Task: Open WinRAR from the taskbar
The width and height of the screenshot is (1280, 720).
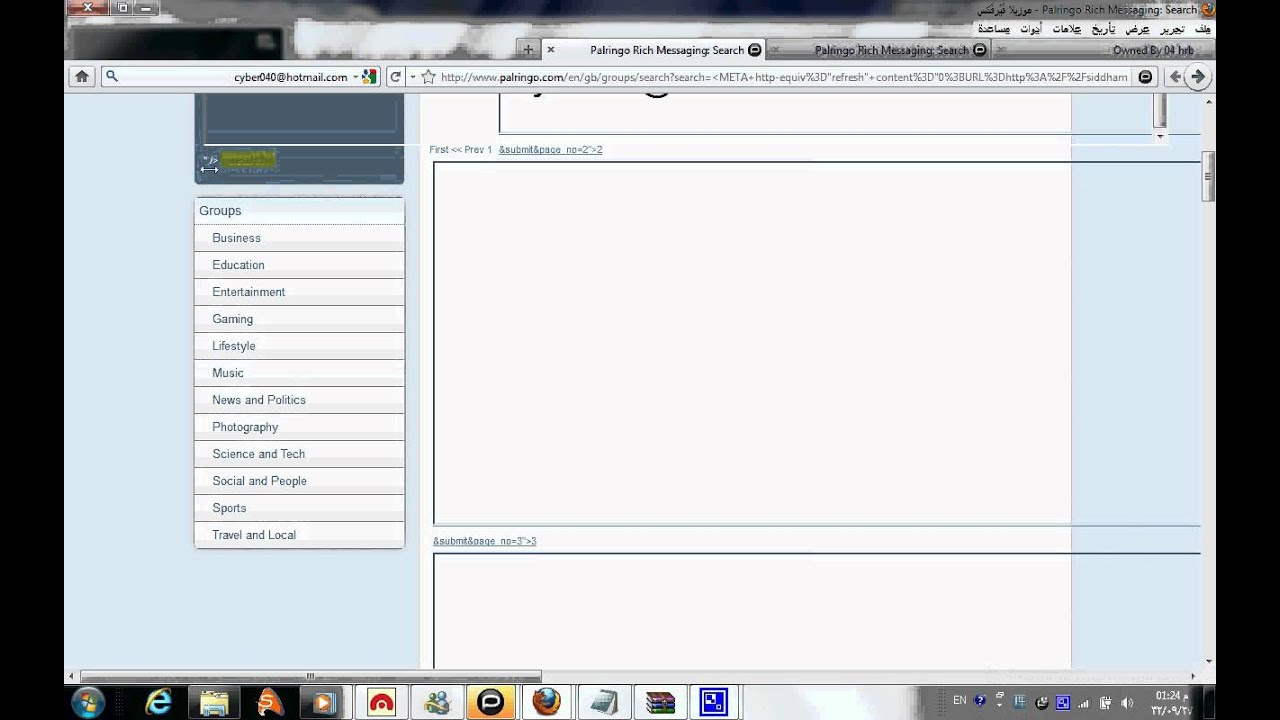Action: (x=659, y=702)
